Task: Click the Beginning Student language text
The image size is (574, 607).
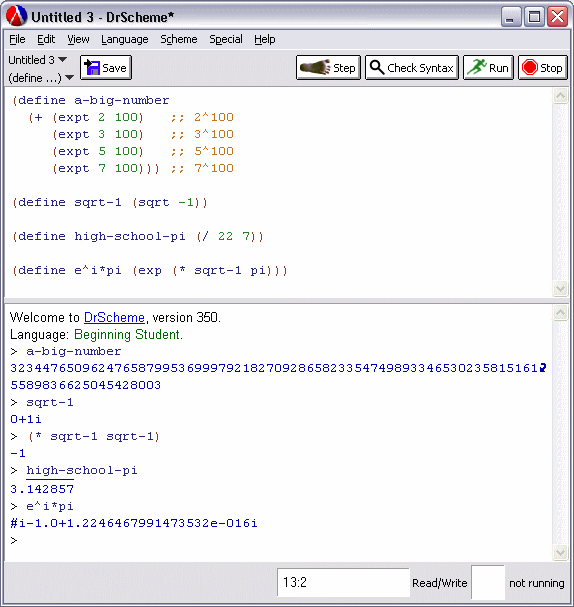Action: (x=127, y=334)
